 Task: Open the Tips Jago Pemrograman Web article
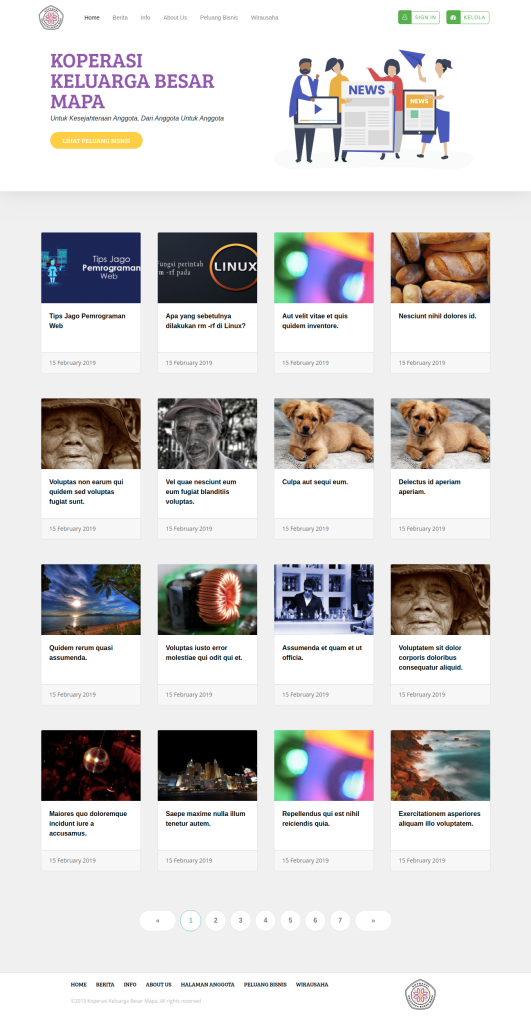tap(88, 321)
